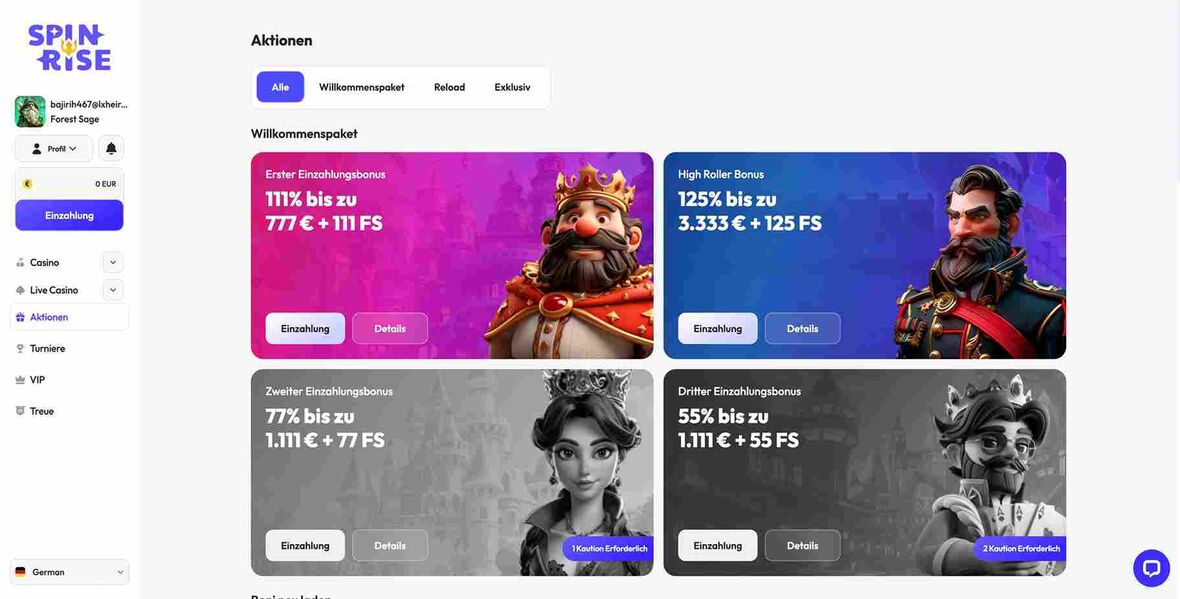1180x599 pixels.
Task: Click the EUR coin balance icon
Action: 27,184
